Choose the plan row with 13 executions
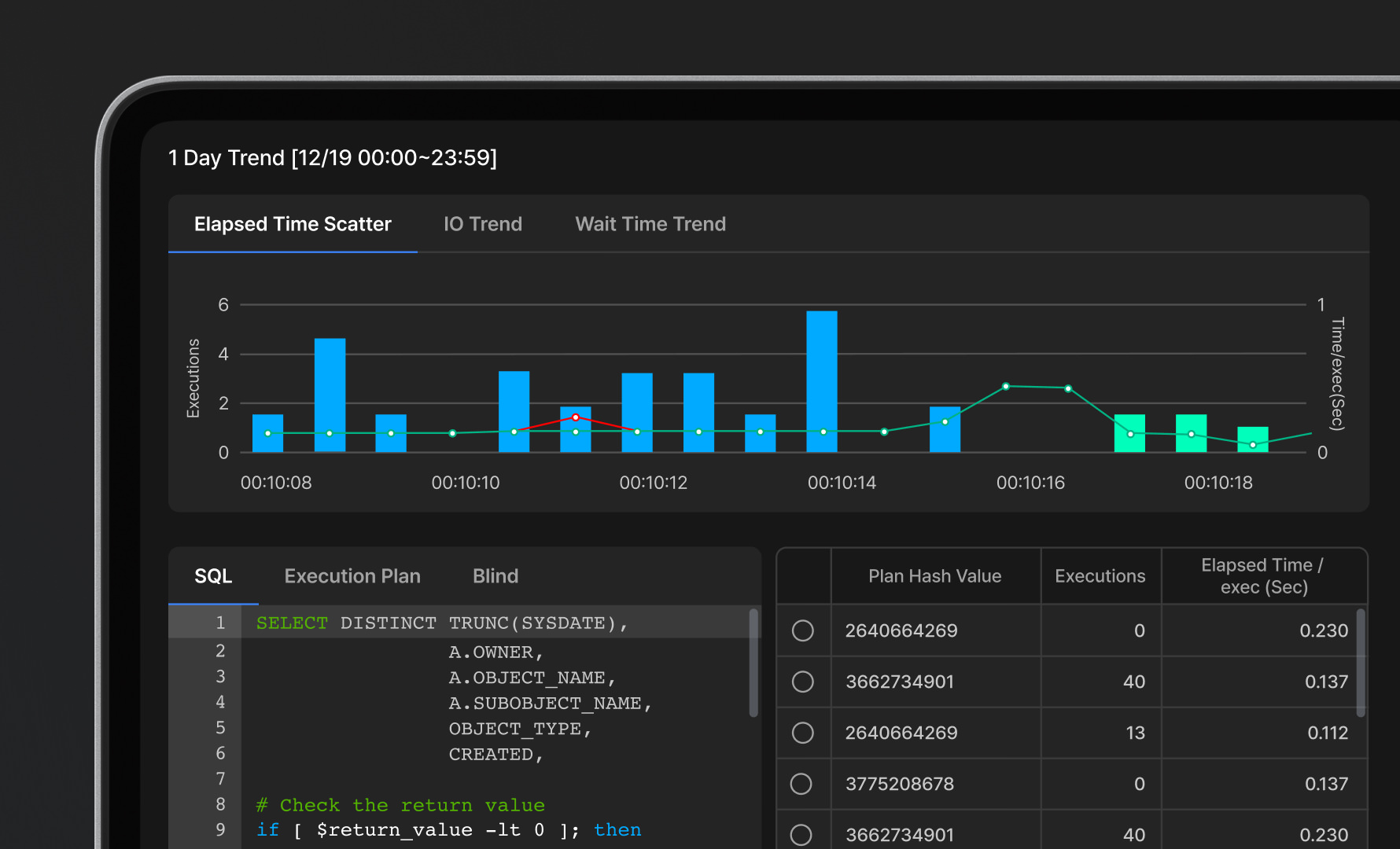The width and height of the screenshot is (1400, 849). (x=802, y=733)
